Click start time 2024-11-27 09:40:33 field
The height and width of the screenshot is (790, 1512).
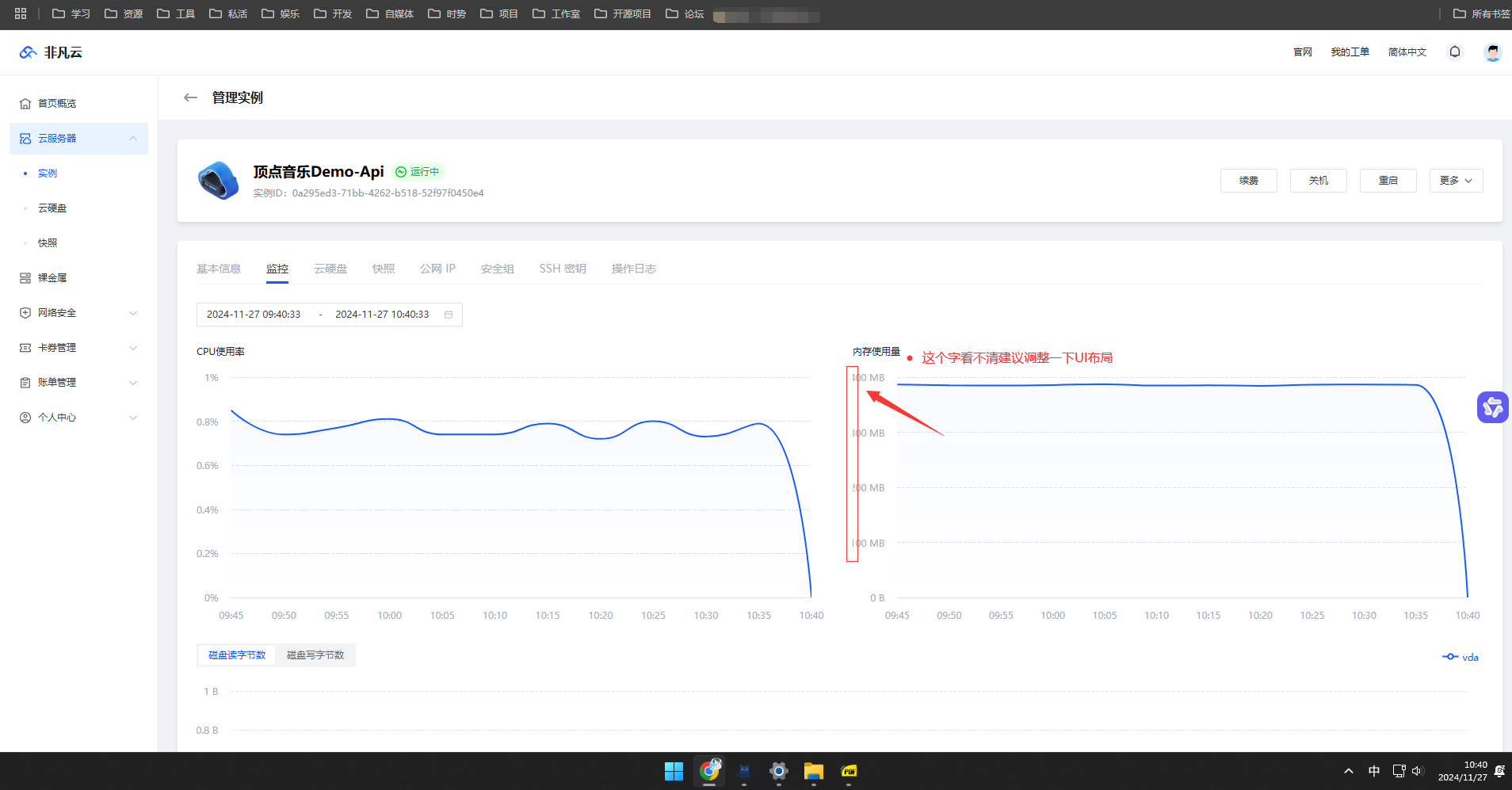coord(254,315)
